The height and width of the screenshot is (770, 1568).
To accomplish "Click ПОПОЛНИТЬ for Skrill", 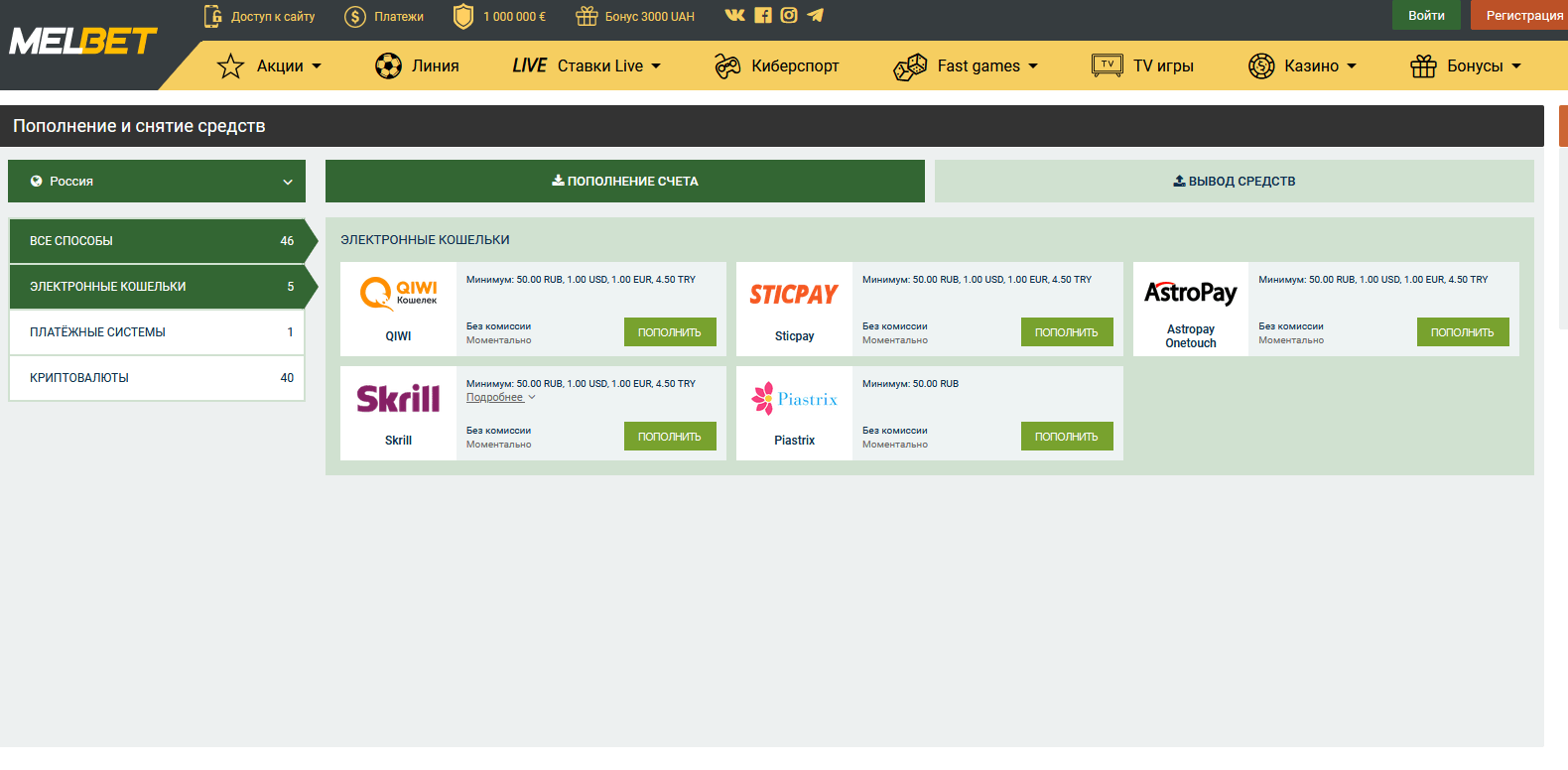I will coord(670,437).
